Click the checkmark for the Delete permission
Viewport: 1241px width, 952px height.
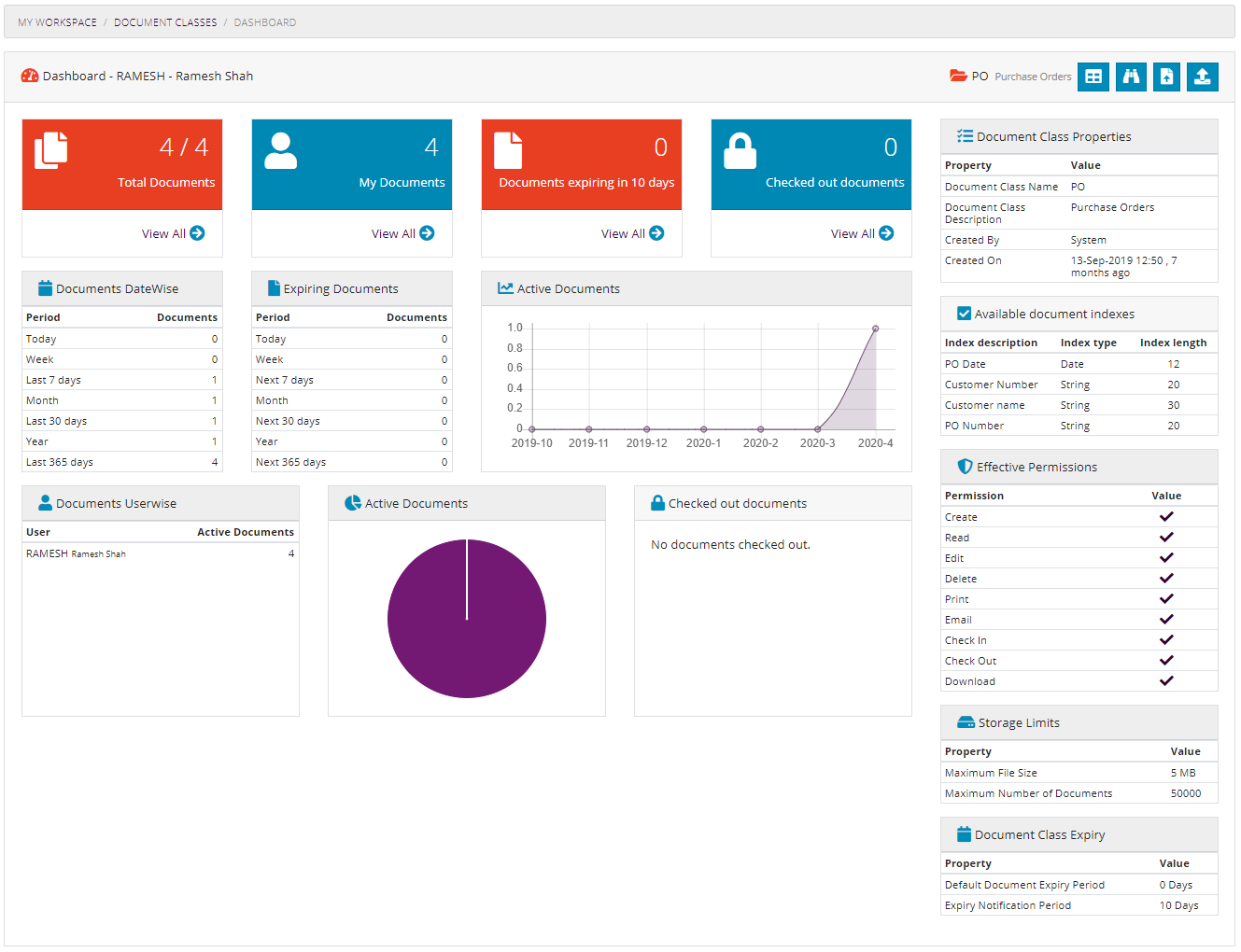pos(1166,578)
